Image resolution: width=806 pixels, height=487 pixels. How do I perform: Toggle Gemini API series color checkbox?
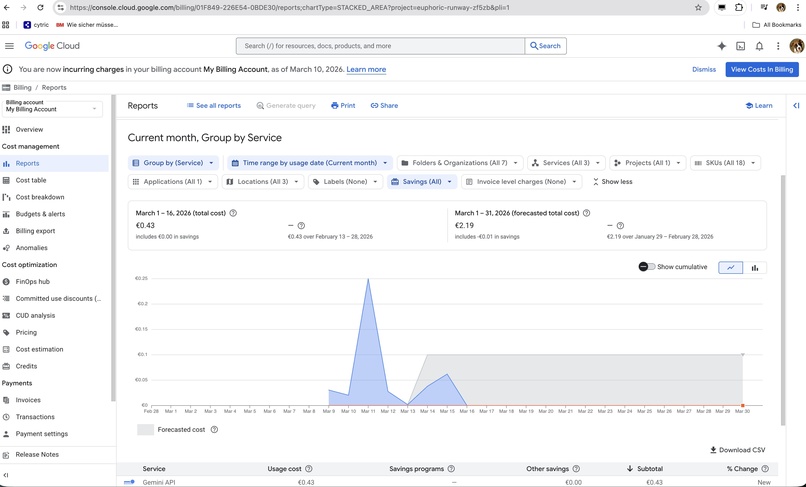point(129,482)
